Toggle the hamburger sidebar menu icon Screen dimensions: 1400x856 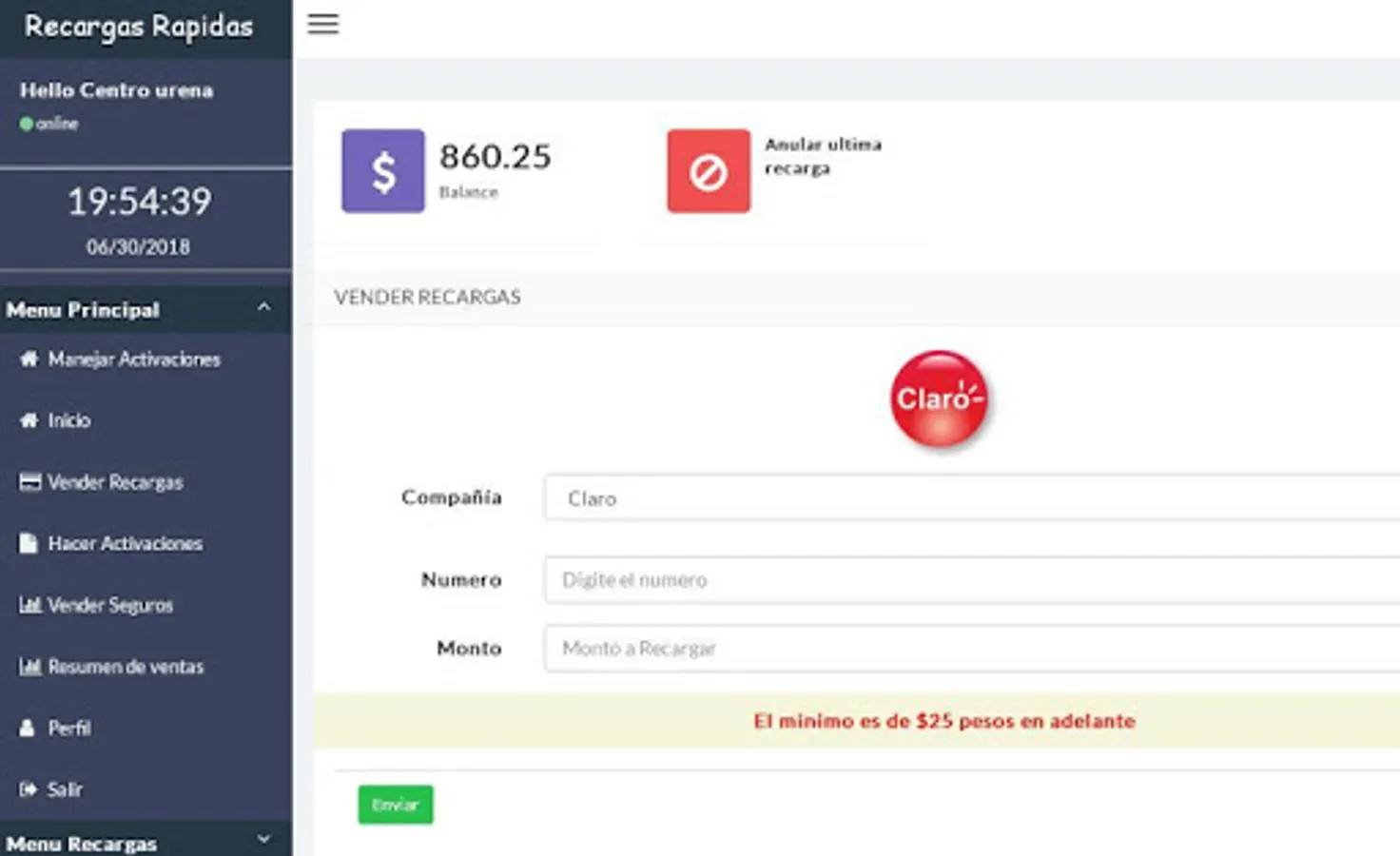click(x=323, y=24)
